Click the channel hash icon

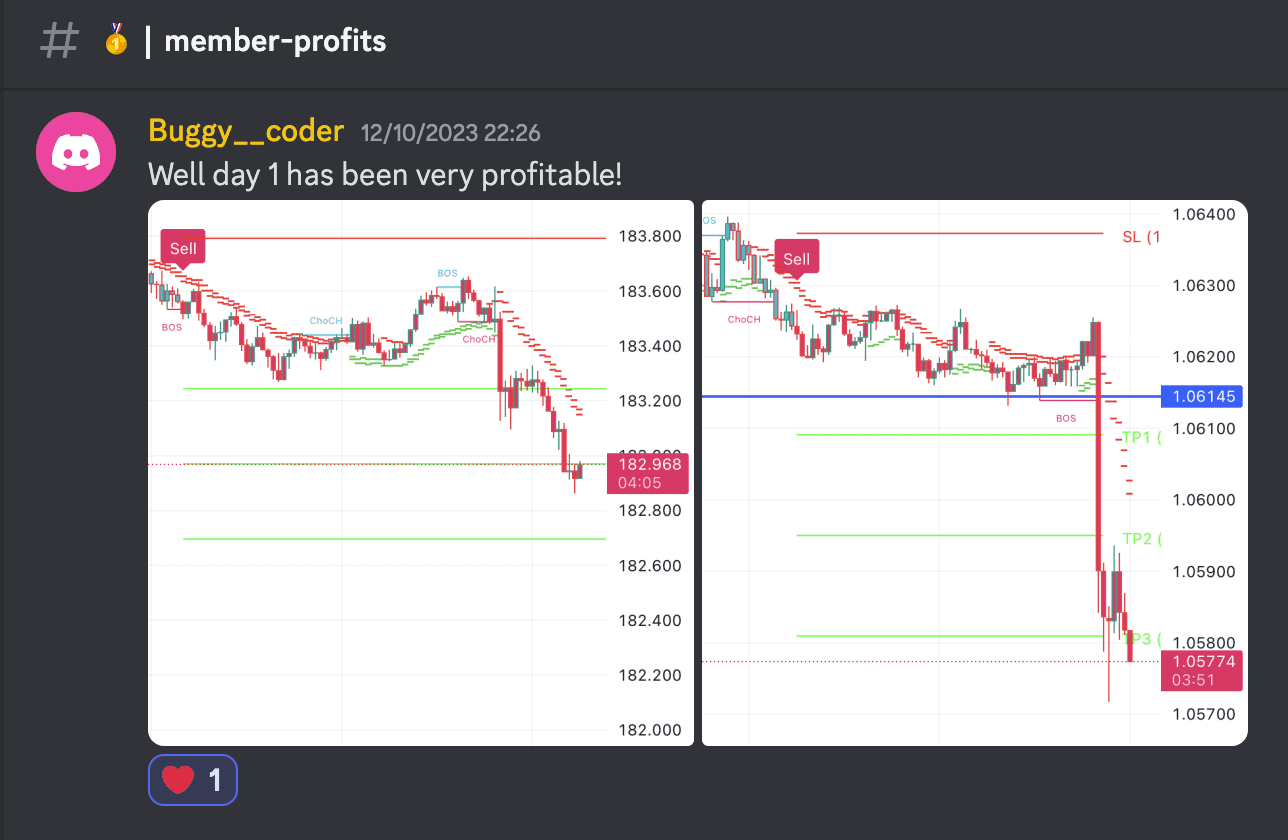click(59, 41)
